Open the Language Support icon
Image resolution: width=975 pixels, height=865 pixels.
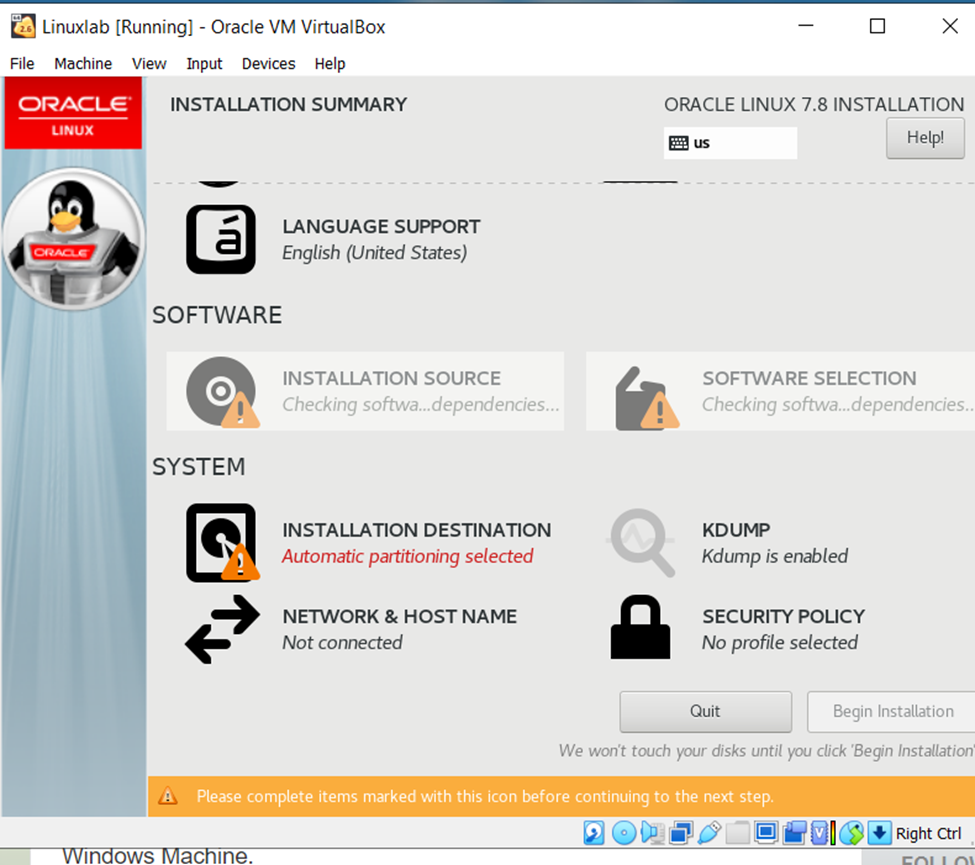[221, 239]
